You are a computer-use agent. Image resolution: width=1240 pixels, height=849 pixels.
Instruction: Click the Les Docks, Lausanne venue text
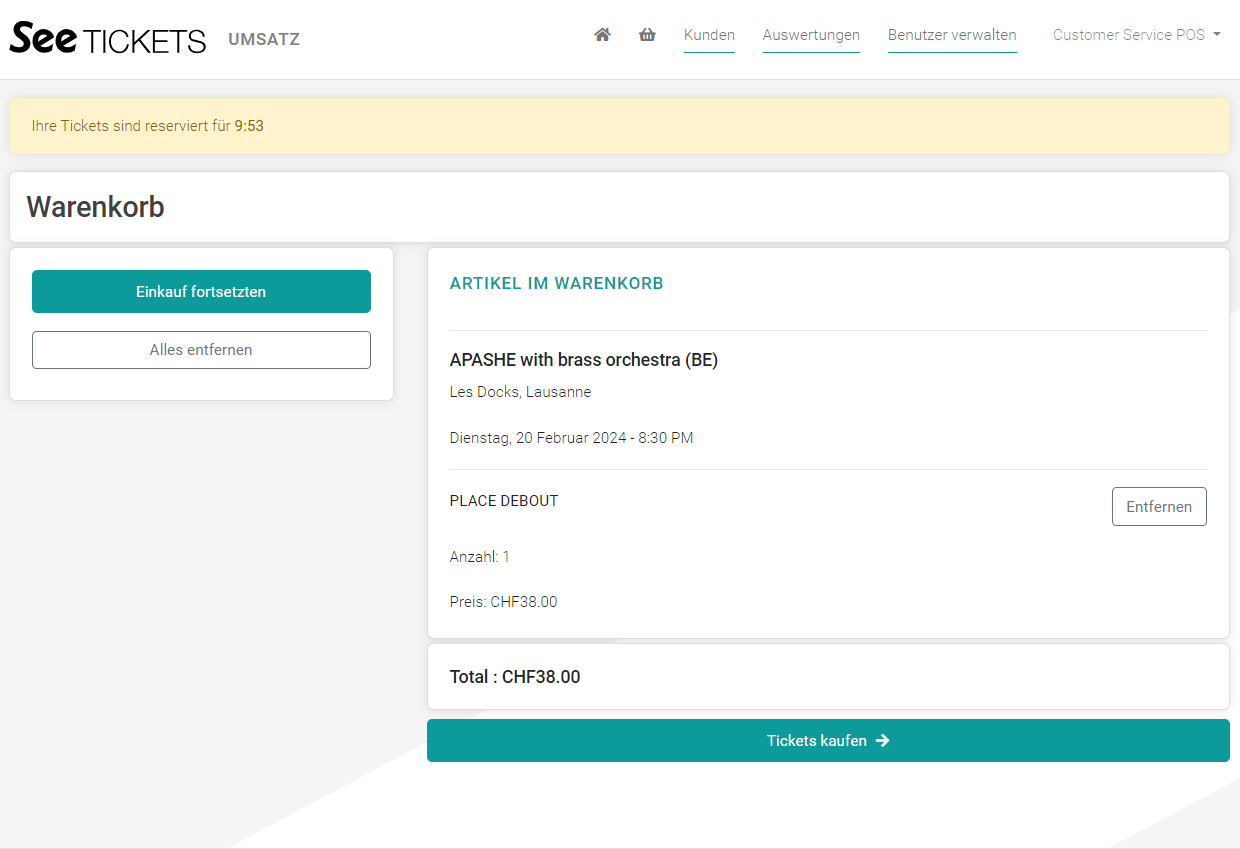pyautogui.click(x=520, y=392)
